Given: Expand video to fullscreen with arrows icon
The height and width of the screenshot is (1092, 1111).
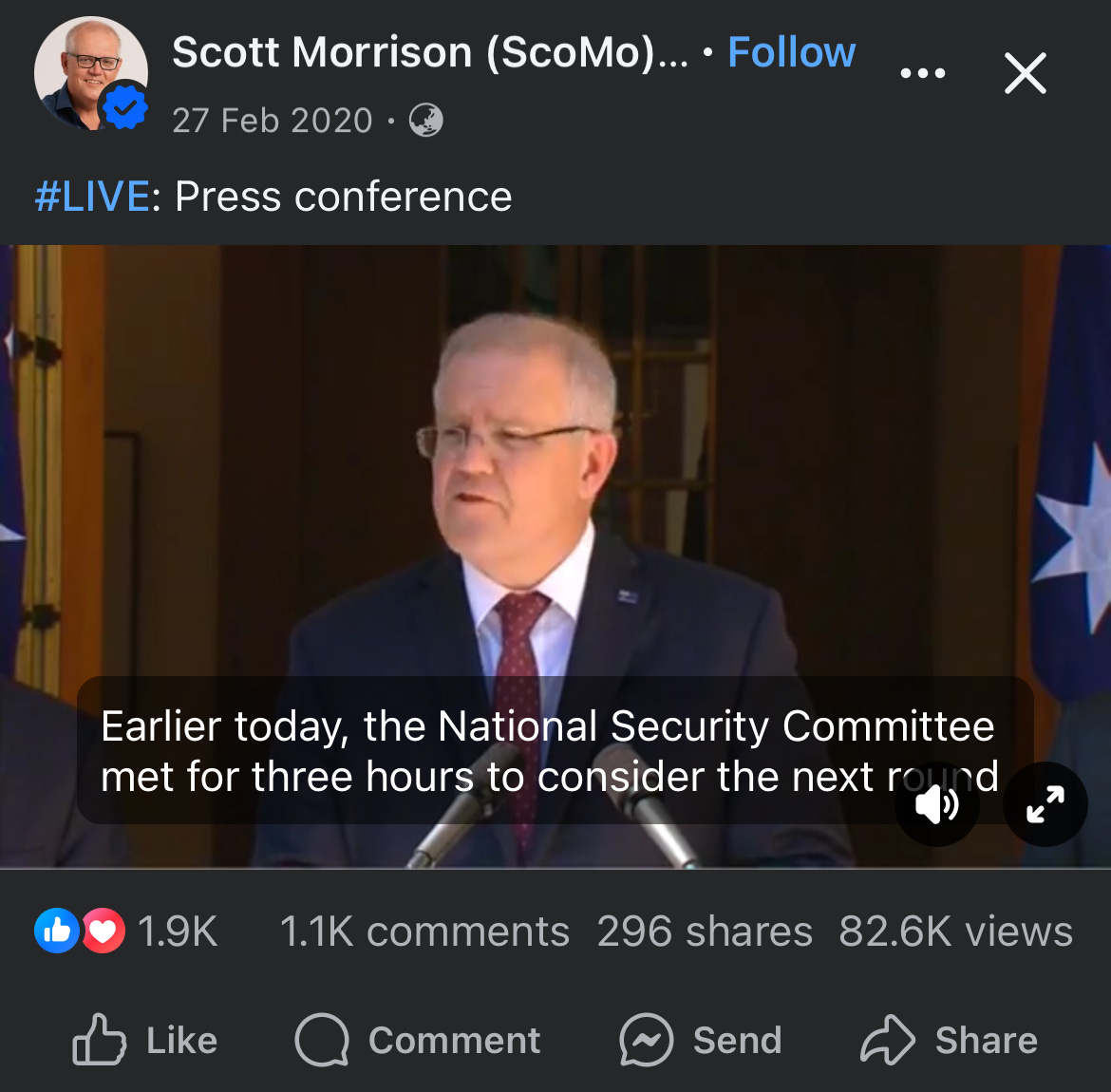Looking at the screenshot, I should point(1045,804).
